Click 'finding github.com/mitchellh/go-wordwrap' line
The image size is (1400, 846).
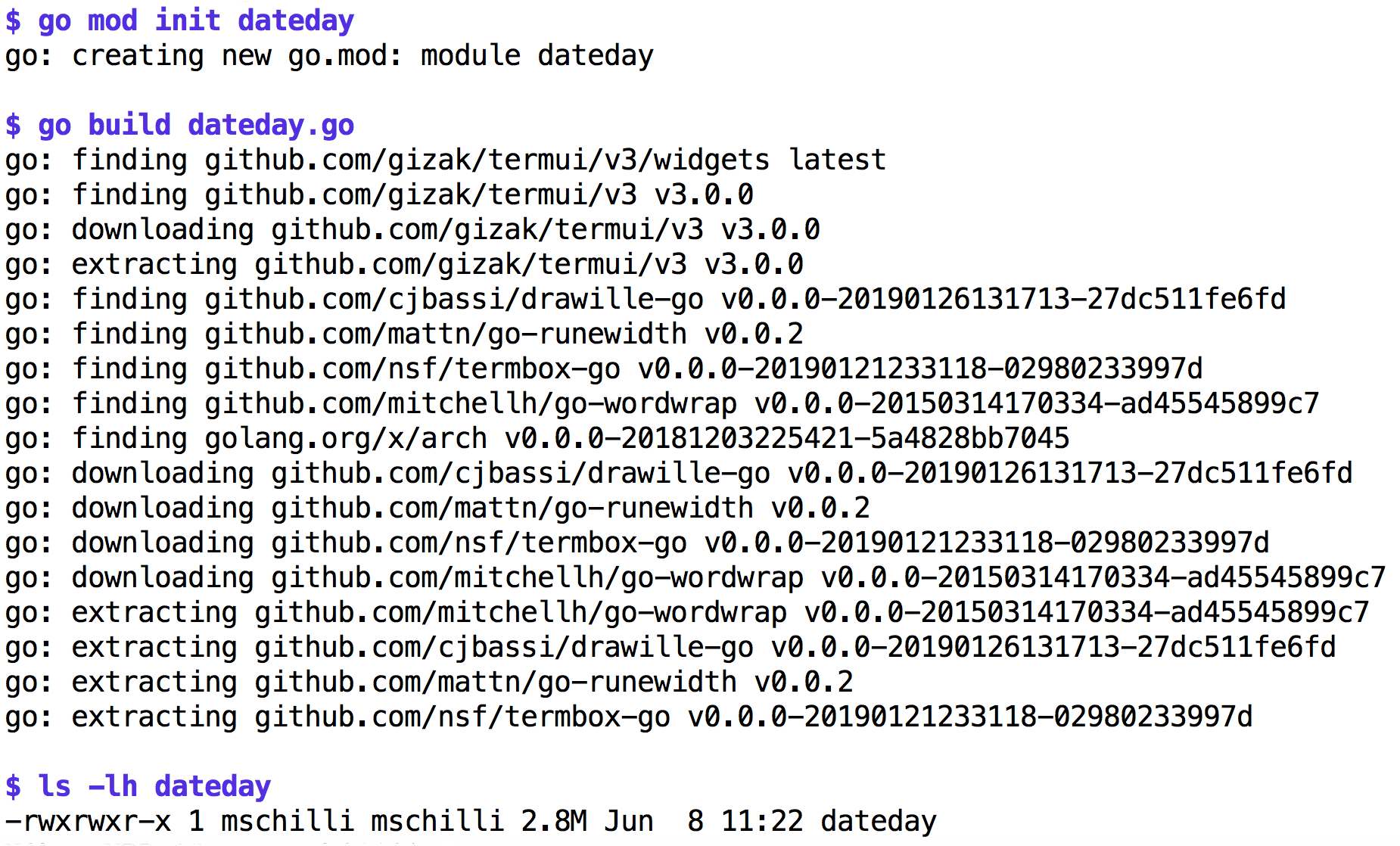[662, 404]
